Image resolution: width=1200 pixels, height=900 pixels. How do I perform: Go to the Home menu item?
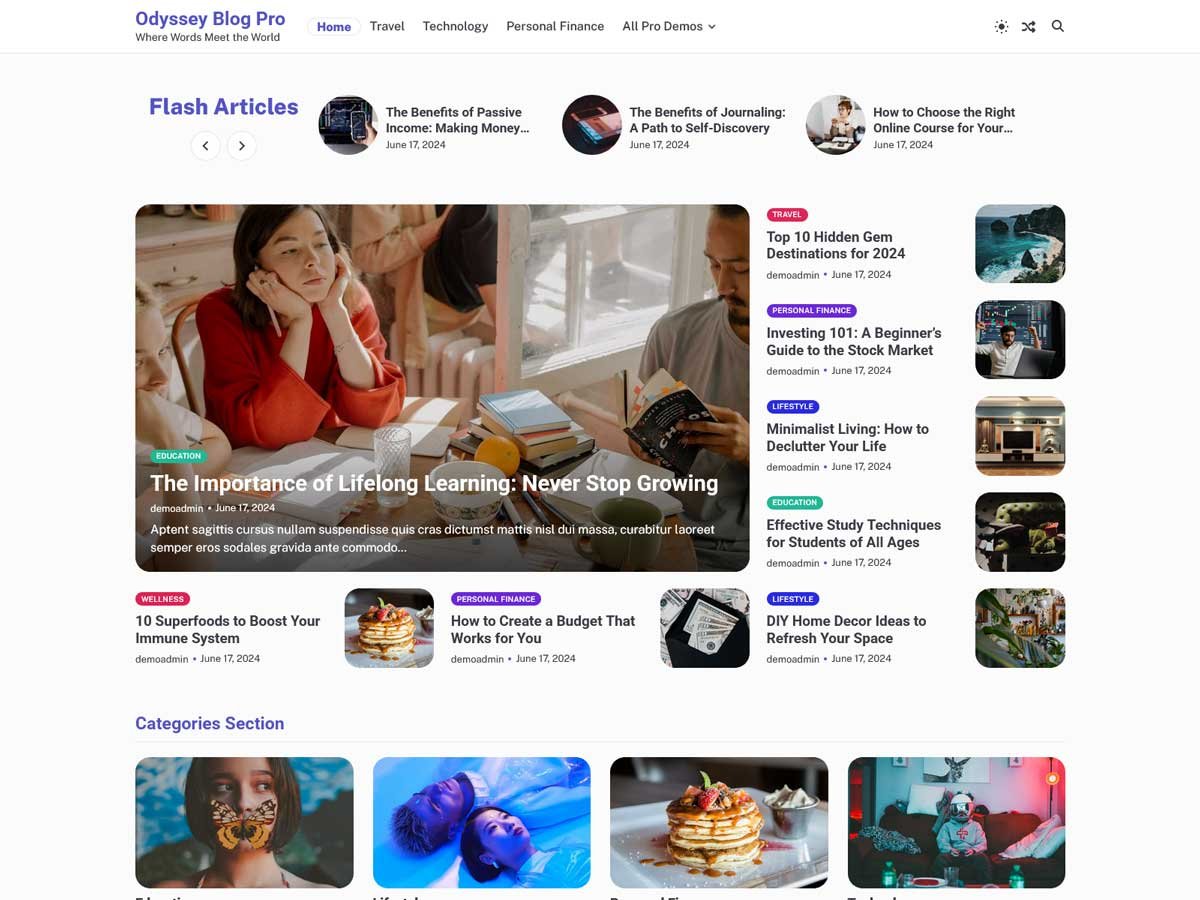[x=334, y=27]
